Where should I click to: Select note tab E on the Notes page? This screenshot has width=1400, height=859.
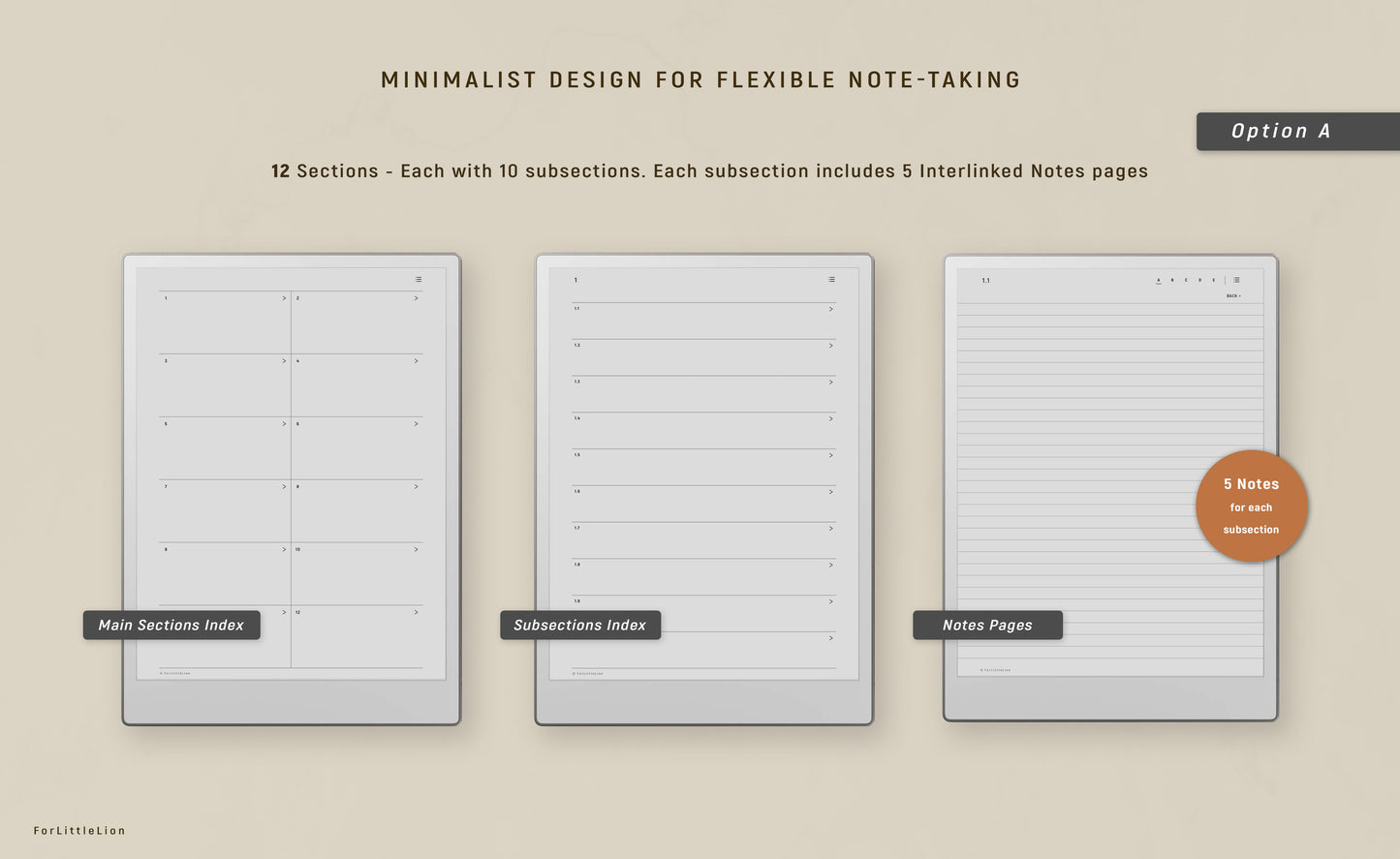pos(1214,280)
